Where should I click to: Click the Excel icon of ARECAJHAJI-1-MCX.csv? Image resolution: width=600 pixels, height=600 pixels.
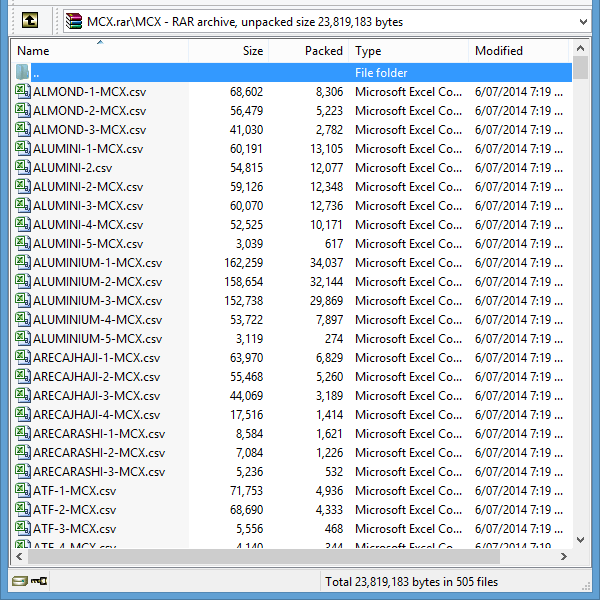[23, 357]
